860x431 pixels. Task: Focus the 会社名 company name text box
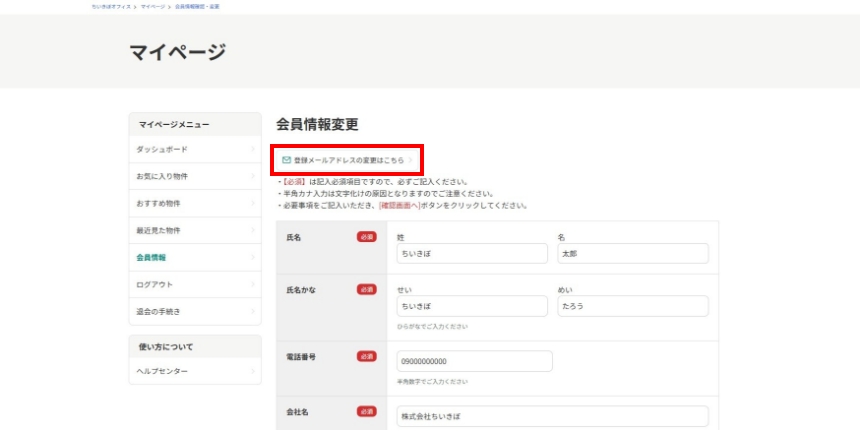551,416
